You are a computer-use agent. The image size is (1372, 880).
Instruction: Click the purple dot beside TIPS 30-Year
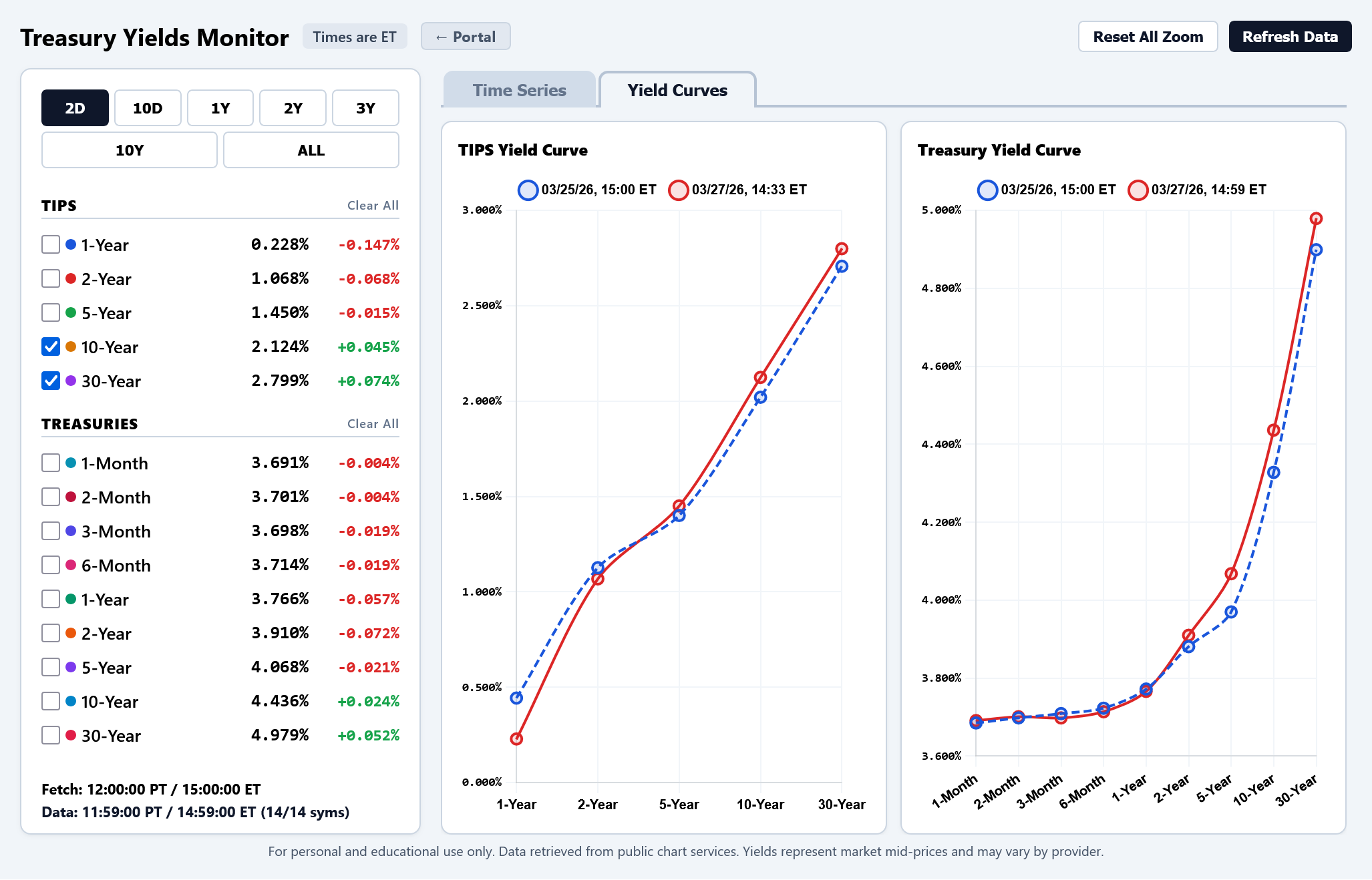tap(71, 381)
